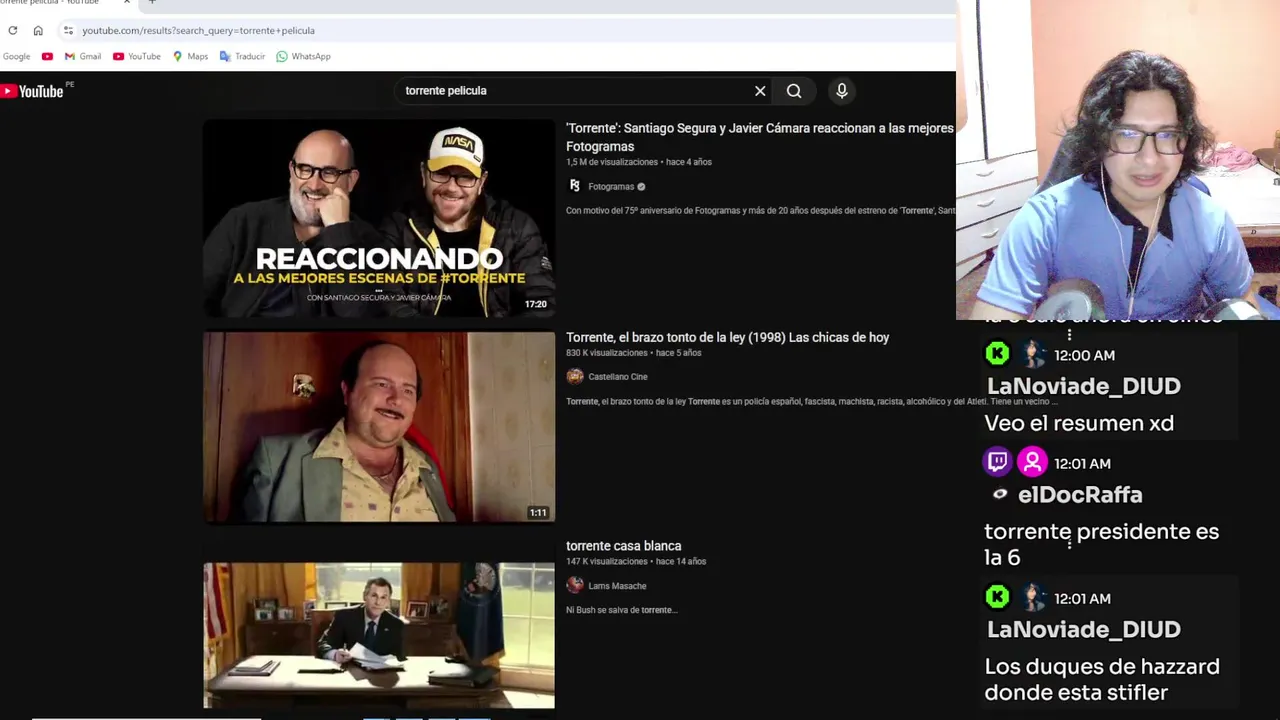Click '830 K visualizaciones' metadata text

pyautogui.click(x=607, y=353)
